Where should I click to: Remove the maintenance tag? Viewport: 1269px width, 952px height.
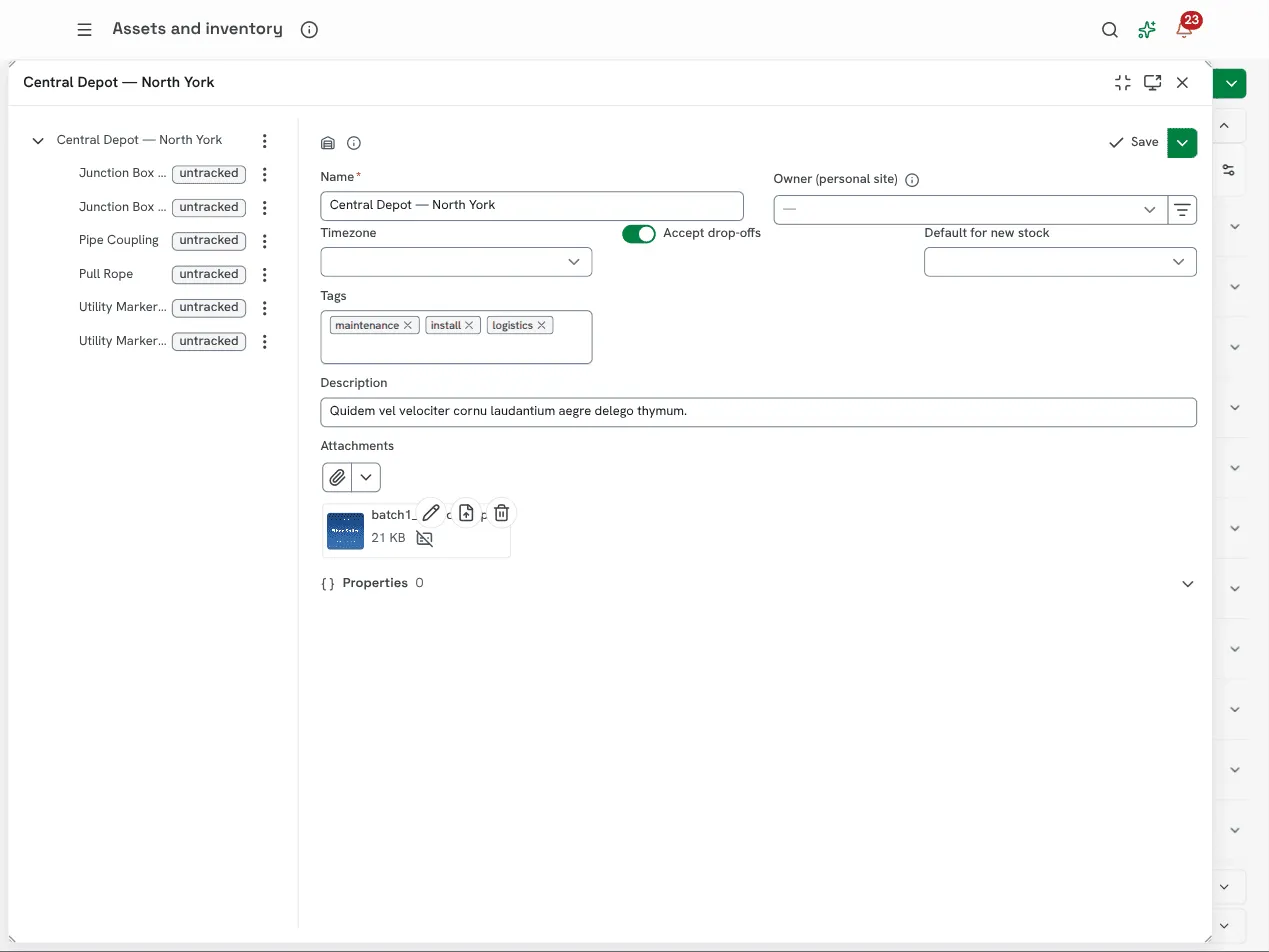point(408,325)
